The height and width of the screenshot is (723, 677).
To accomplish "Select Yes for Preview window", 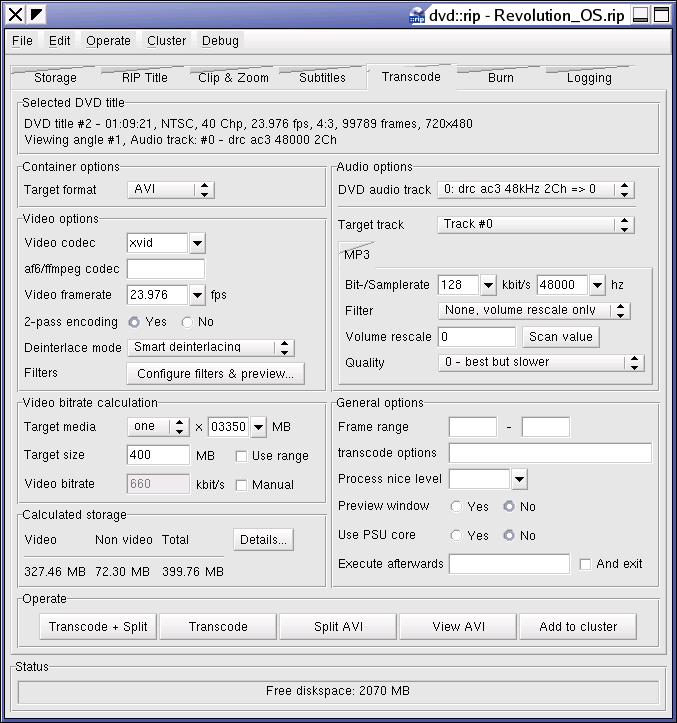I will (x=456, y=507).
